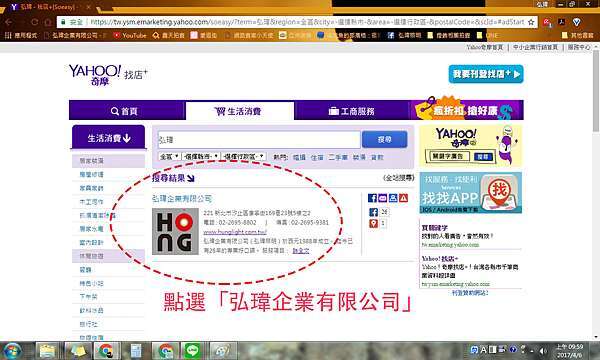Click the browser reload icon

pyautogui.click(x=34, y=22)
